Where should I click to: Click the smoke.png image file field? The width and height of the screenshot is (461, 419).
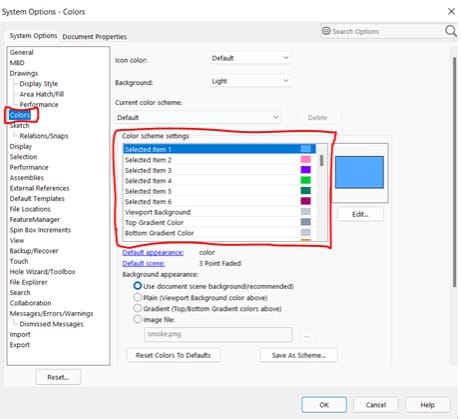click(218, 334)
